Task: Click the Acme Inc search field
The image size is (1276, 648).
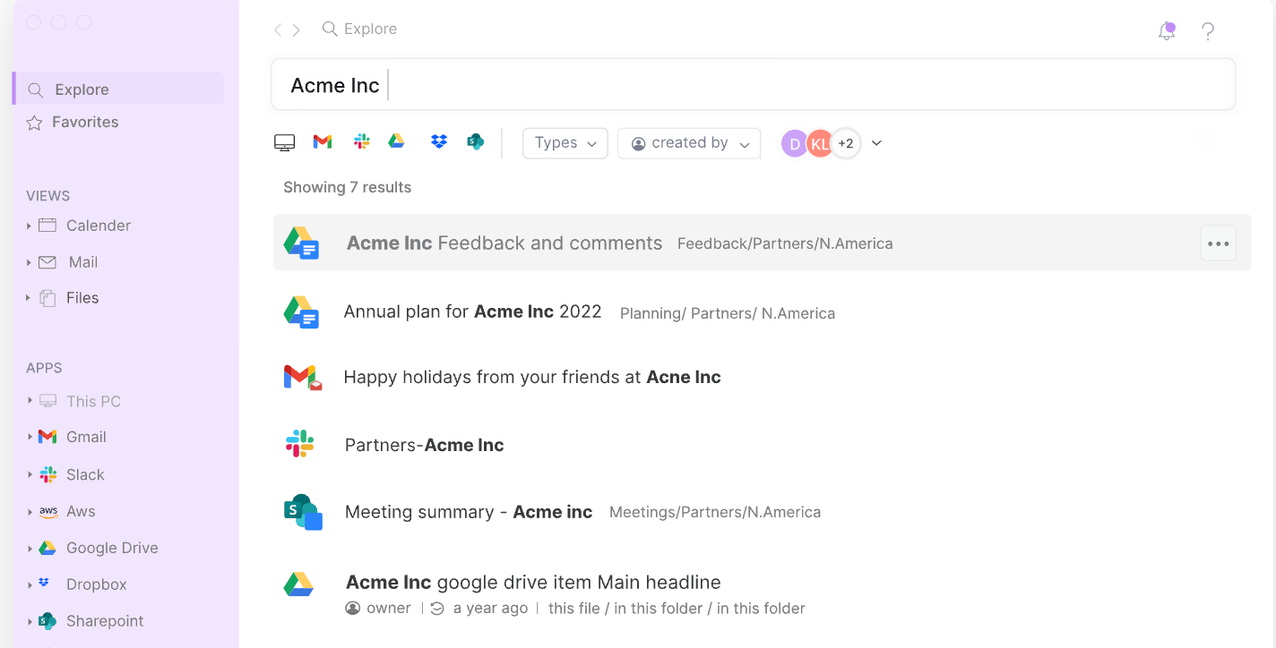Action: [x=752, y=85]
